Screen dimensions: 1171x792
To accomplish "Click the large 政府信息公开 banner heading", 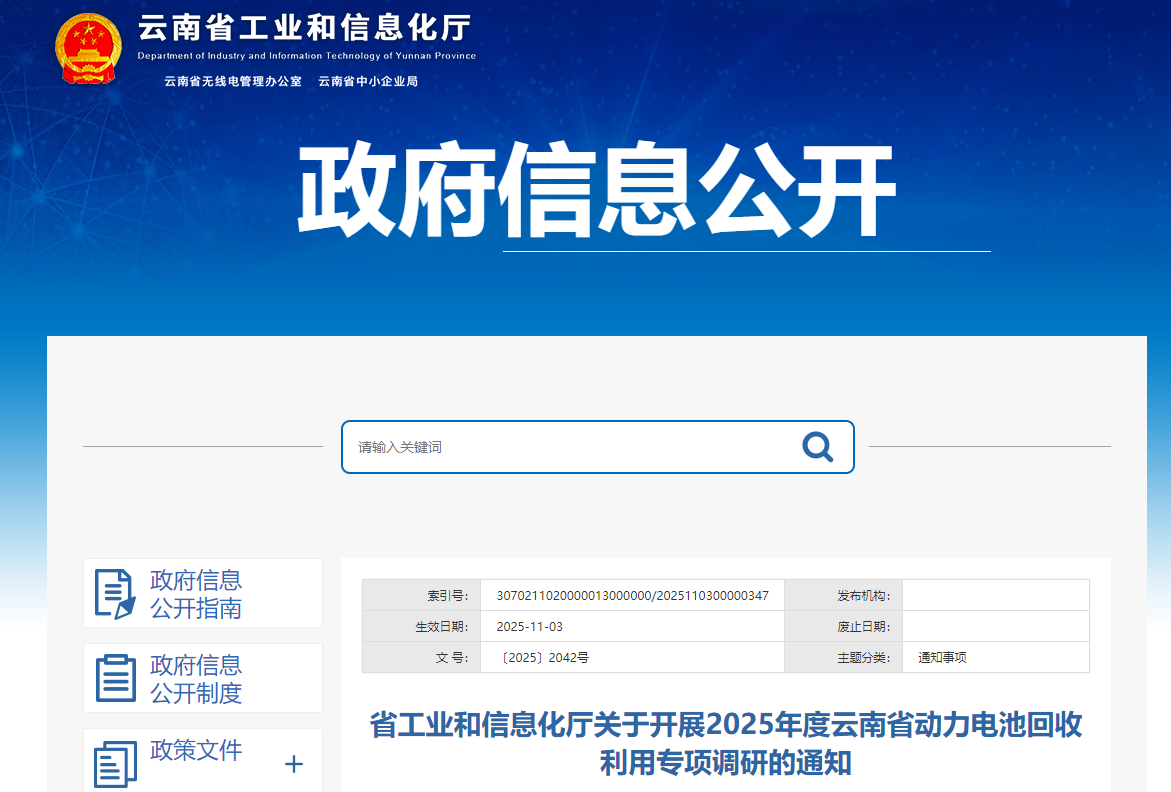I will (595, 192).
